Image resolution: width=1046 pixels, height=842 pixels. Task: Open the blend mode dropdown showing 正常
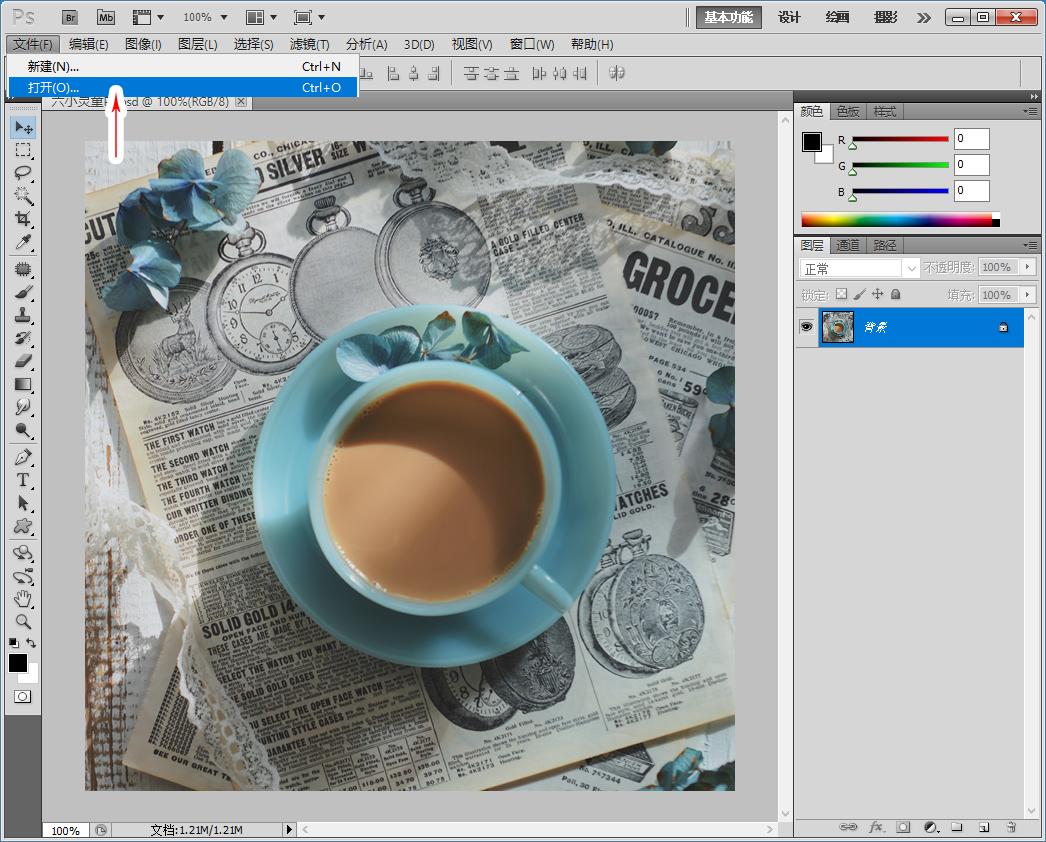[x=859, y=268]
